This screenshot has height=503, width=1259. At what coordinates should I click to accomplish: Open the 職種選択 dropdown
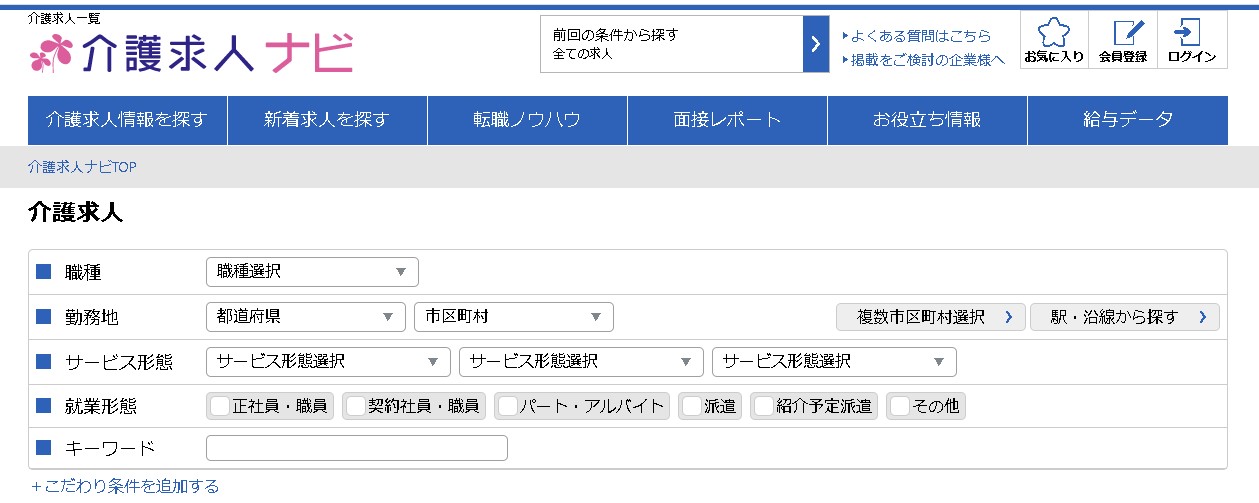pyautogui.click(x=311, y=271)
